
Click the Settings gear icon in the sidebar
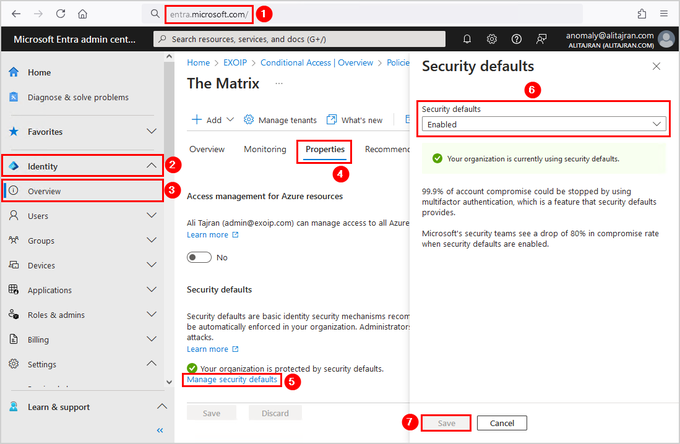pyautogui.click(x=14, y=364)
